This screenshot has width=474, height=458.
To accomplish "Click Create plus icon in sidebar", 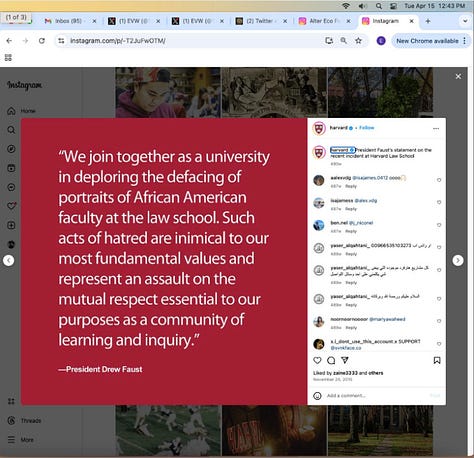I will click(11, 225).
